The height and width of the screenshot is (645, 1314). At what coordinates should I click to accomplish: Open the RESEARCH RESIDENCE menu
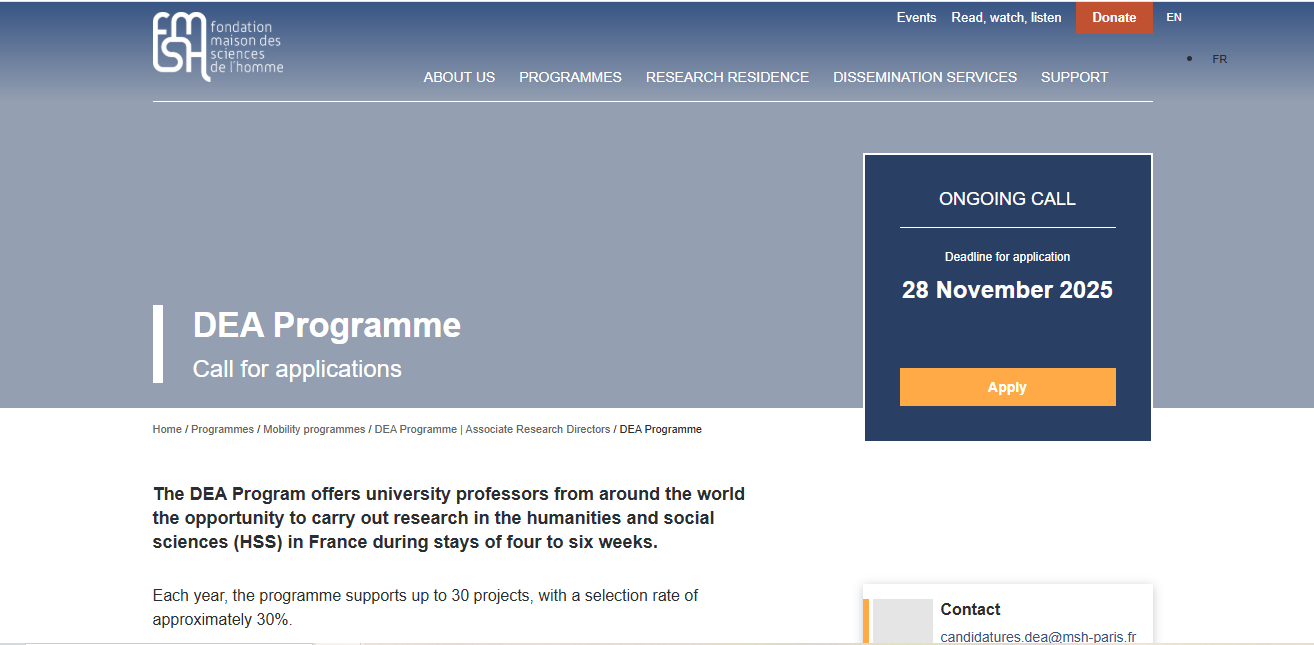pos(727,77)
